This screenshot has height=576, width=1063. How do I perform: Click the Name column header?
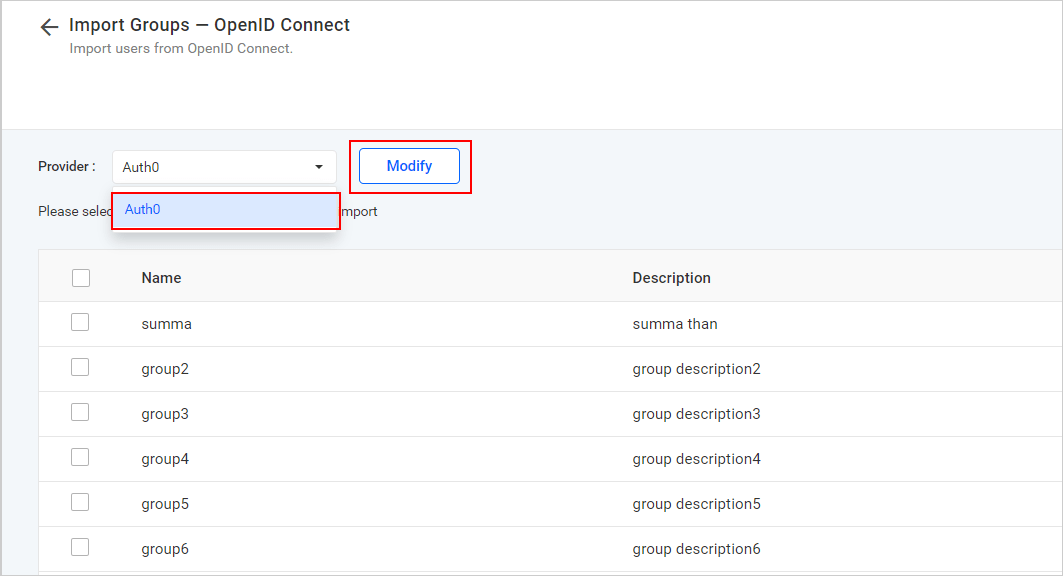coord(161,277)
